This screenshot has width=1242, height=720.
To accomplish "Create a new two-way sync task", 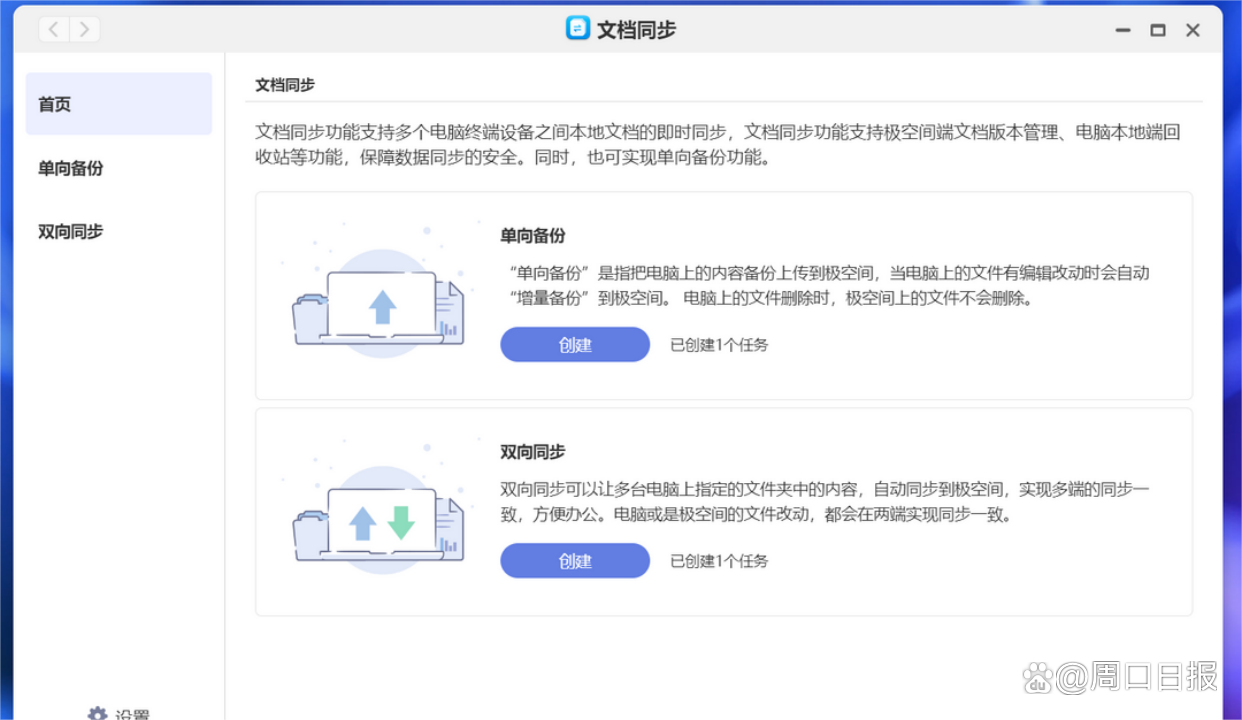I will pyautogui.click(x=575, y=560).
